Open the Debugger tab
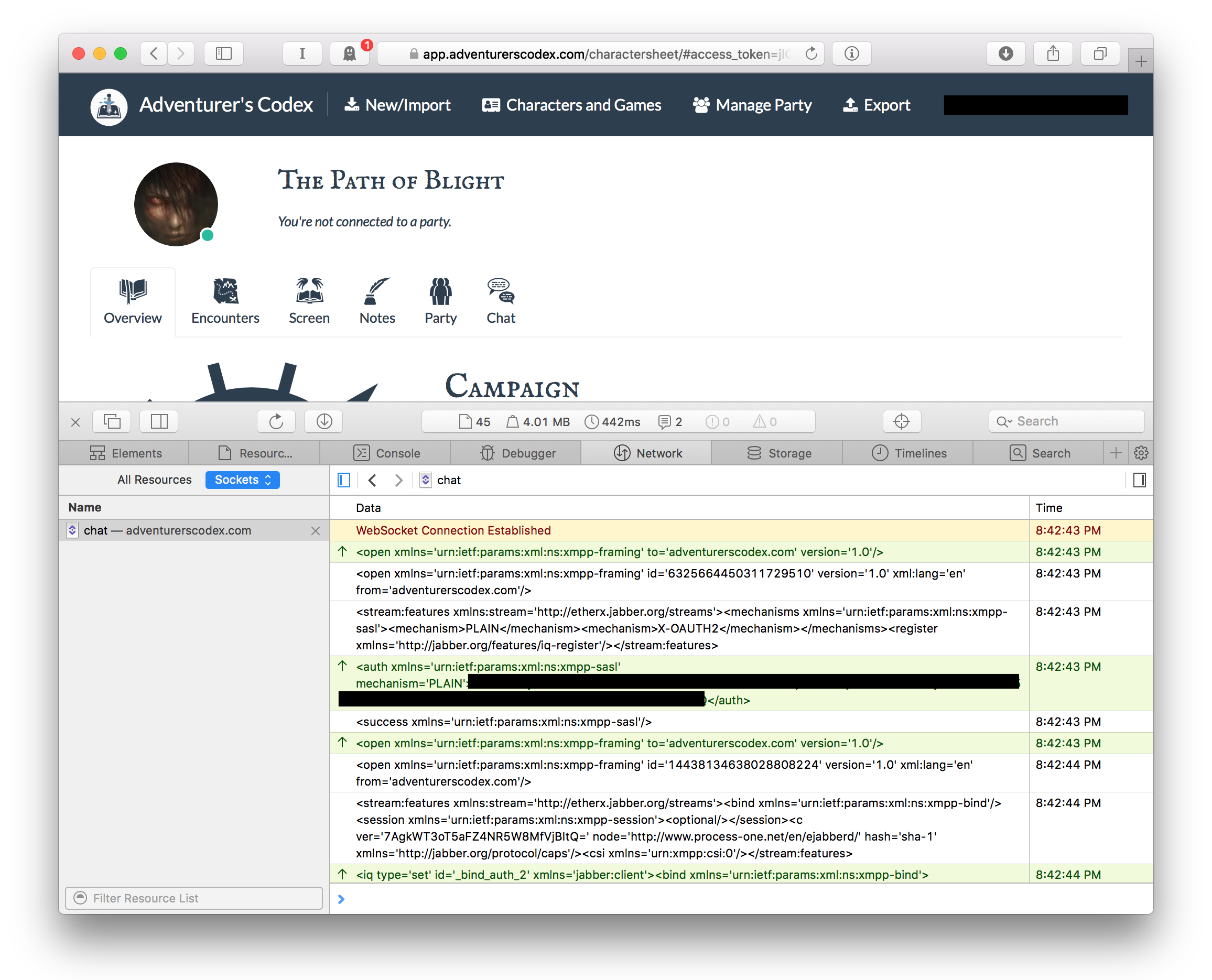The height and width of the screenshot is (980, 1212). coord(517,453)
